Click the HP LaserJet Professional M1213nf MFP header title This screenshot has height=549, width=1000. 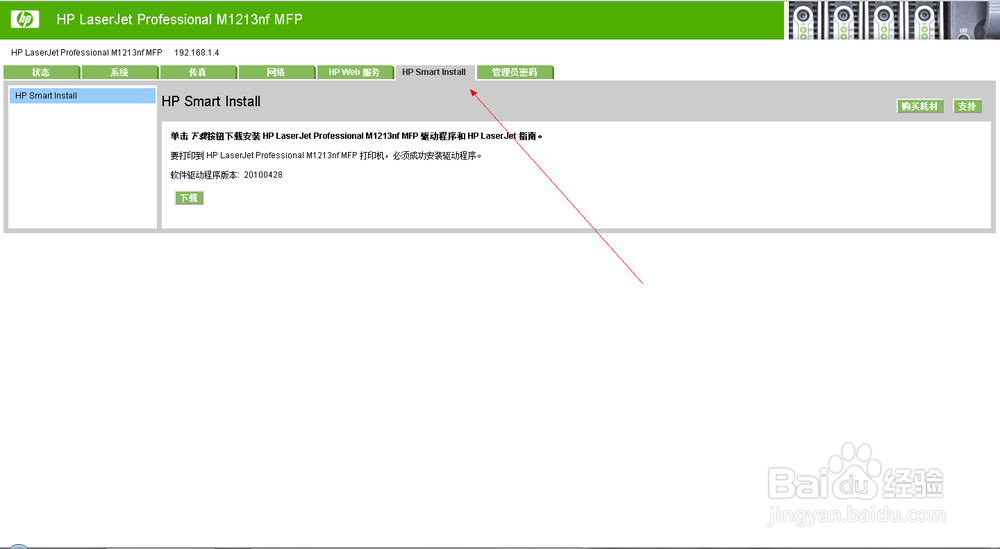[179, 19]
